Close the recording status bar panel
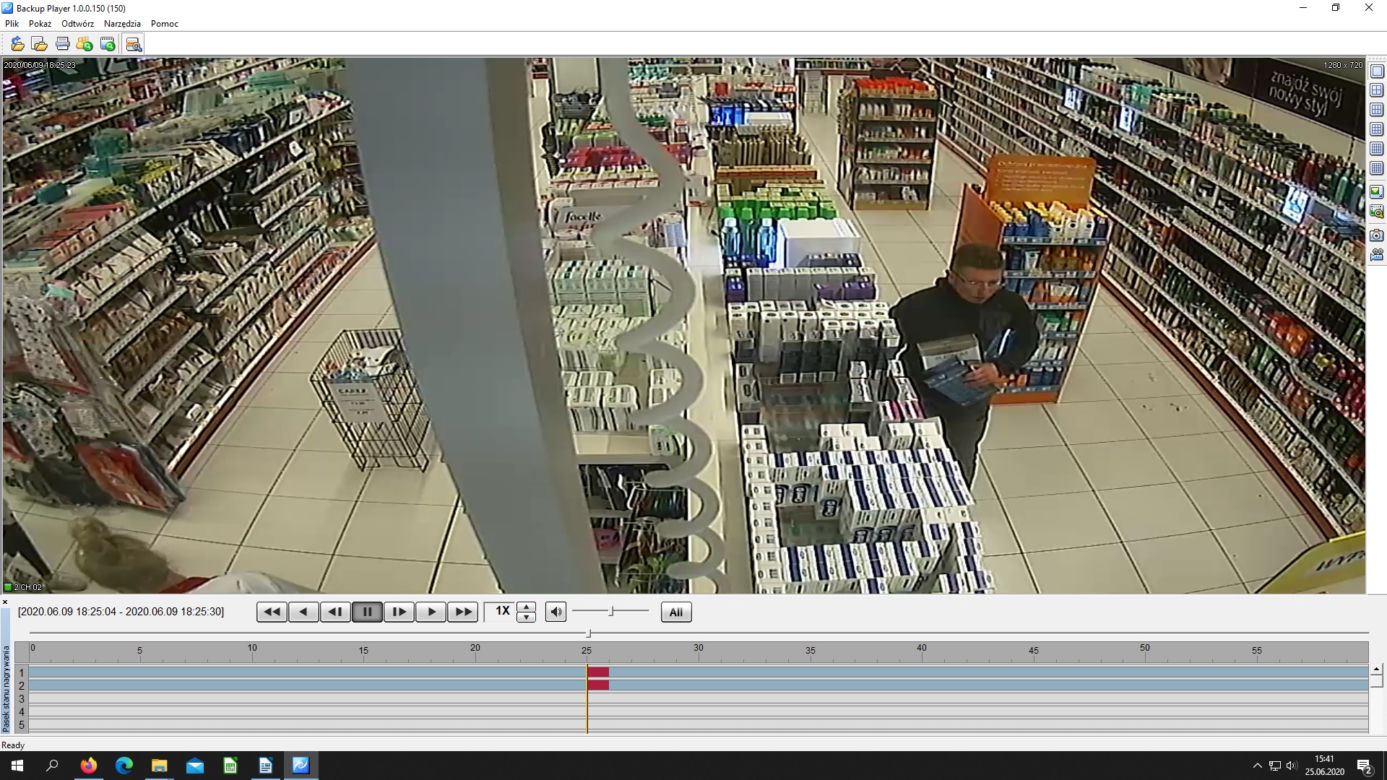The height and width of the screenshot is (780, 1387). click(x=5, y=602)
